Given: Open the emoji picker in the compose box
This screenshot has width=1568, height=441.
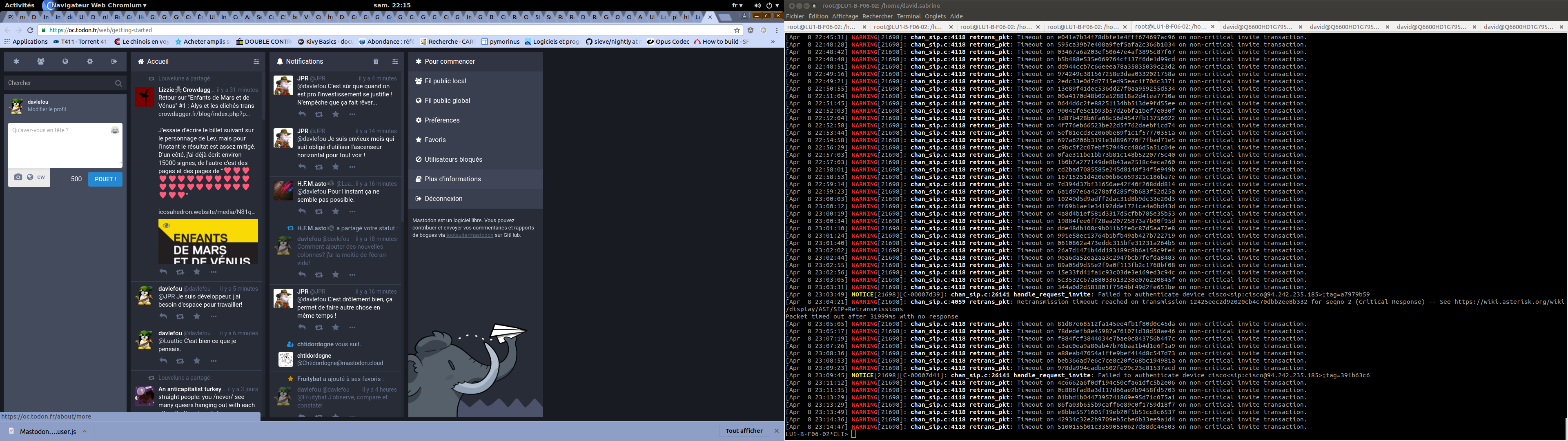Looking at the screenshot, I should point(115,130).
